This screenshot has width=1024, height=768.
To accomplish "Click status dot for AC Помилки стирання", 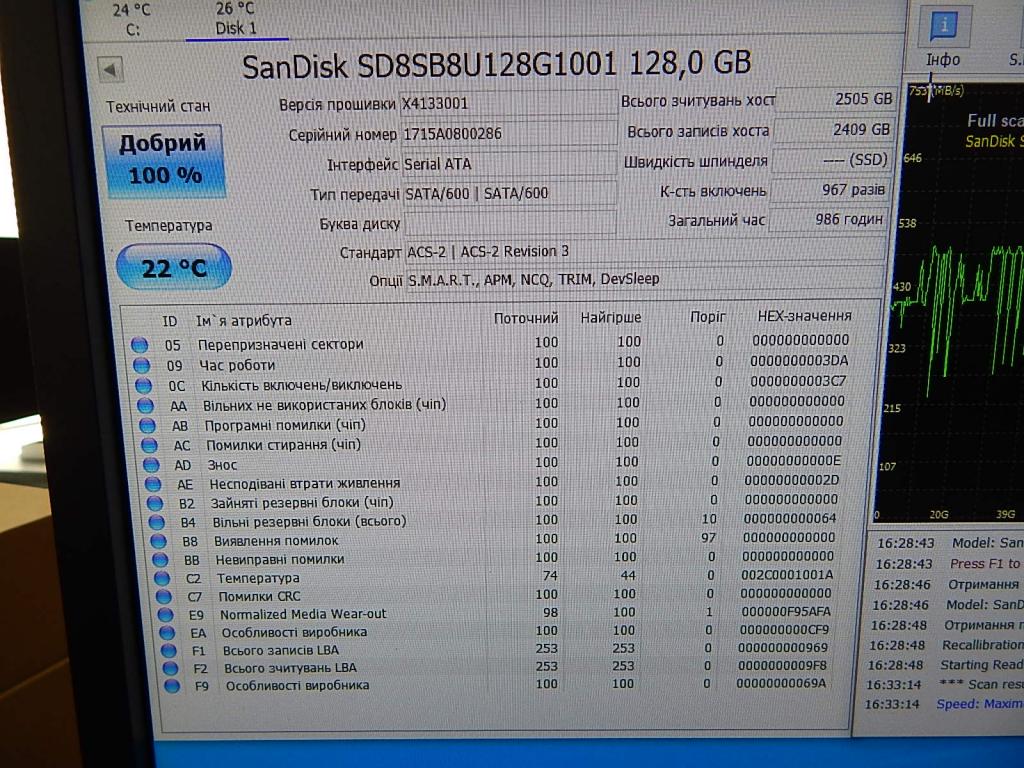I will (x=149, y=445).
